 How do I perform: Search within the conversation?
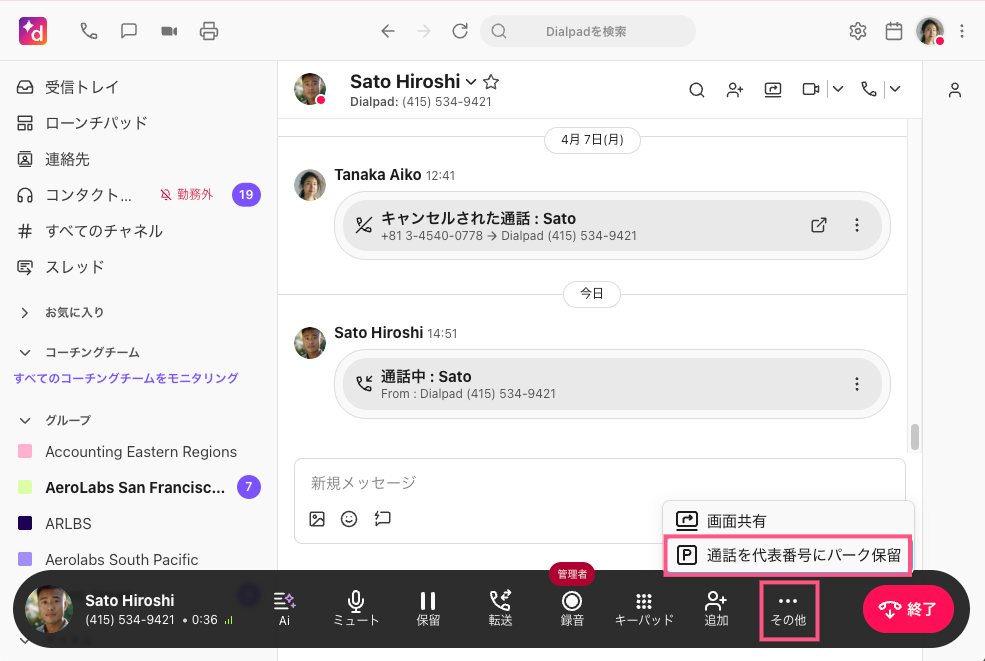696,90
